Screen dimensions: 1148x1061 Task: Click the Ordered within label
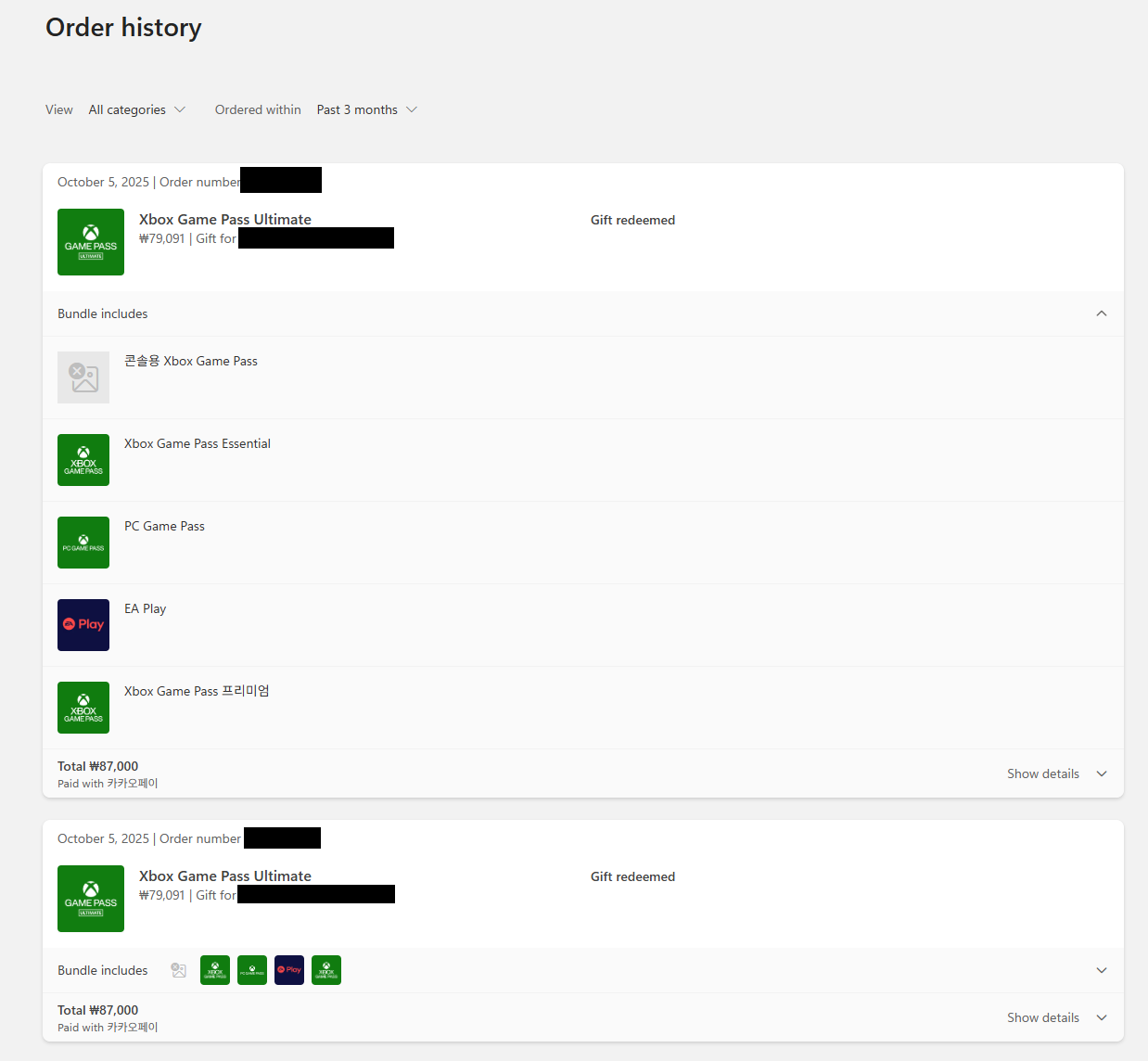(x=258, y=109)
